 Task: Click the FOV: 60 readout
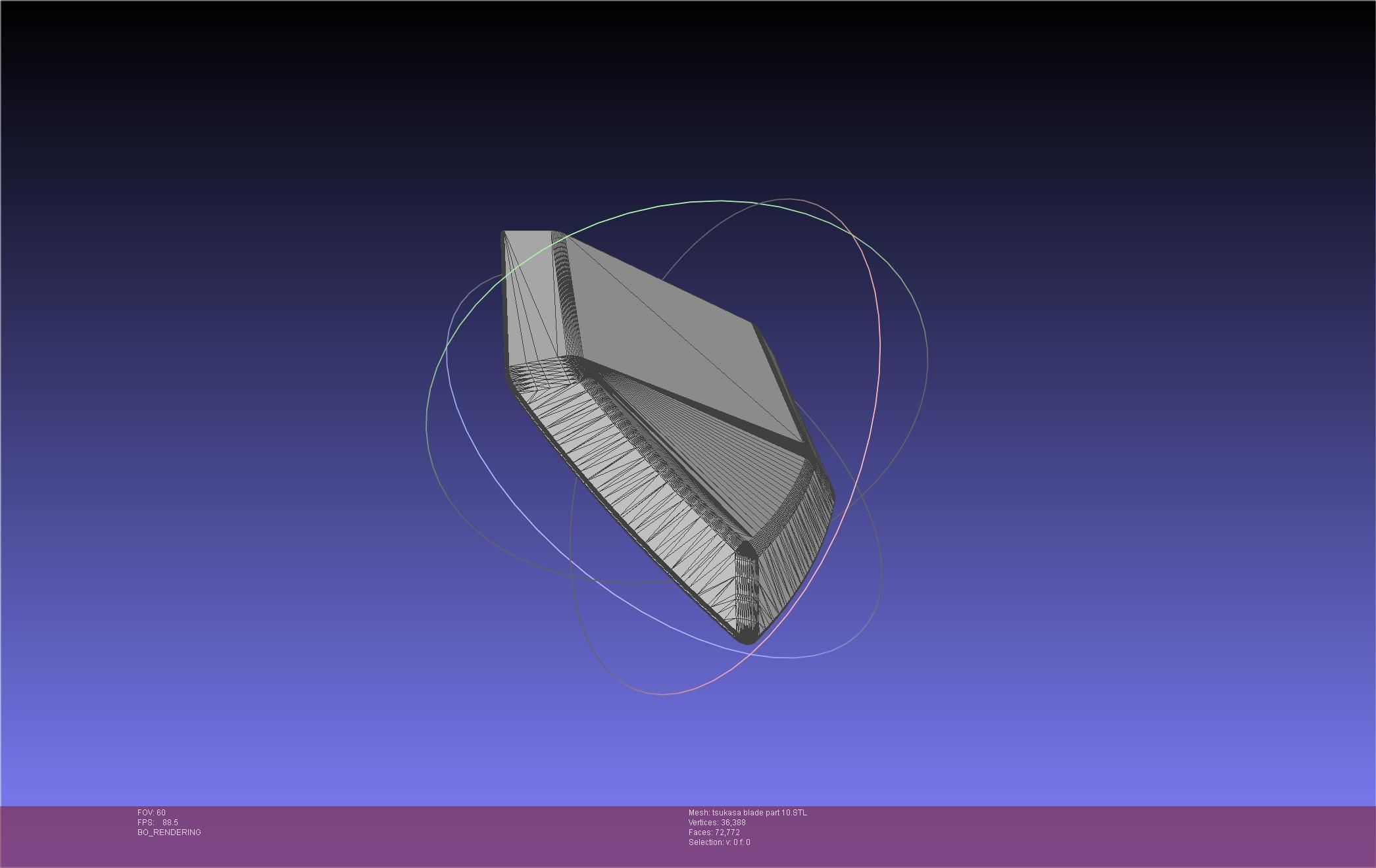(151, 813)
